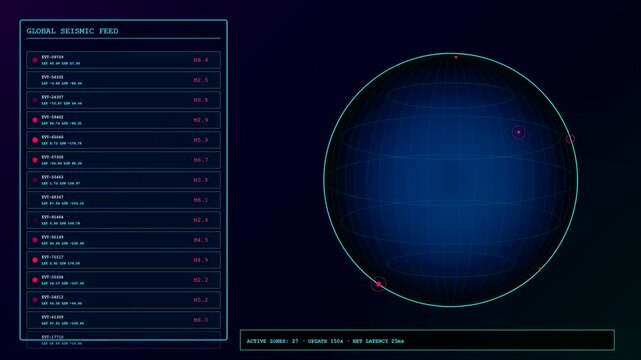
Task: Select the tiny marker on globe's lower-right edge
Action: pyautogui.click(x=540, y=268)
